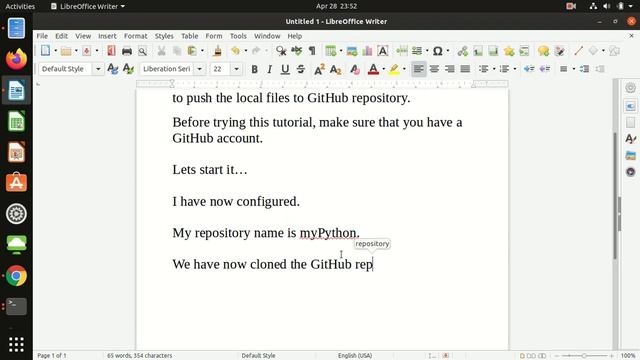Toggle formatting marks display

(312, 51)
